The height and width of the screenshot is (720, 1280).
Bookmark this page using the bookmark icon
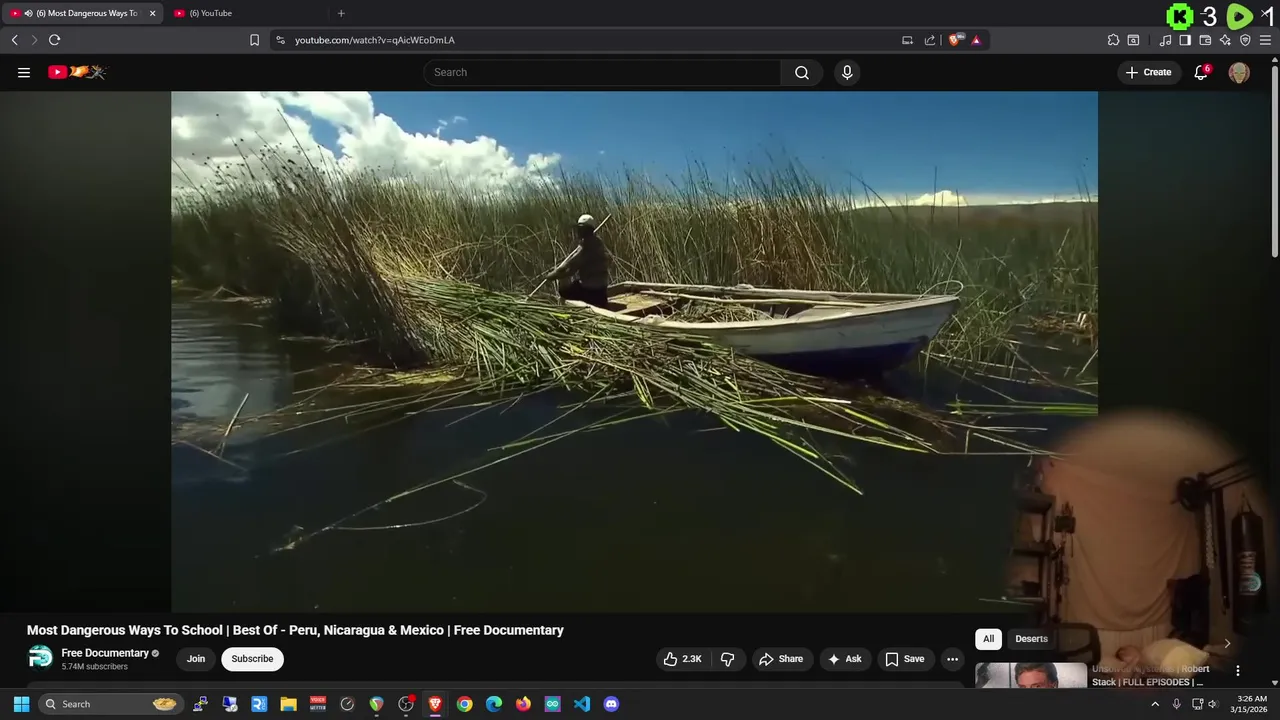(254, 40)
